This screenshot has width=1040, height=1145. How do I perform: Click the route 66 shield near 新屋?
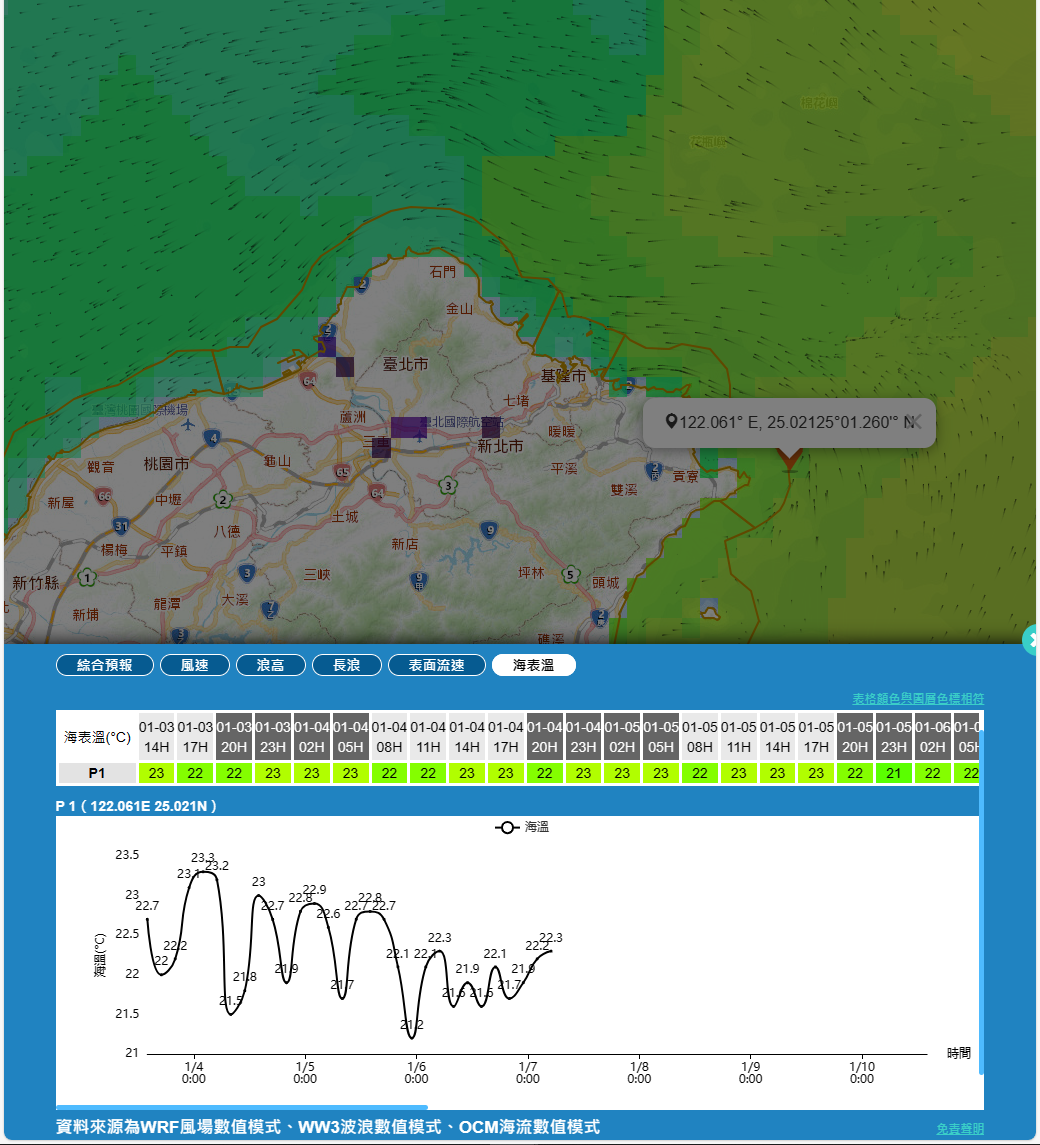104,494
